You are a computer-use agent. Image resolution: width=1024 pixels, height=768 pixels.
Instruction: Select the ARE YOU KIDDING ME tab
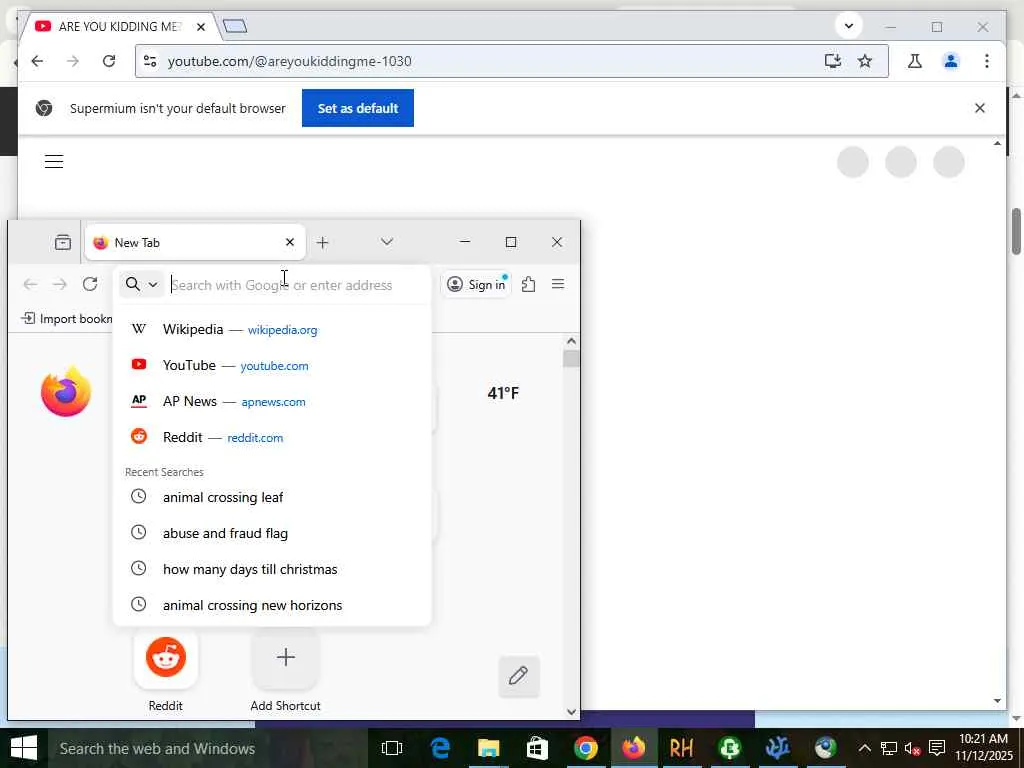pos(118,27)
